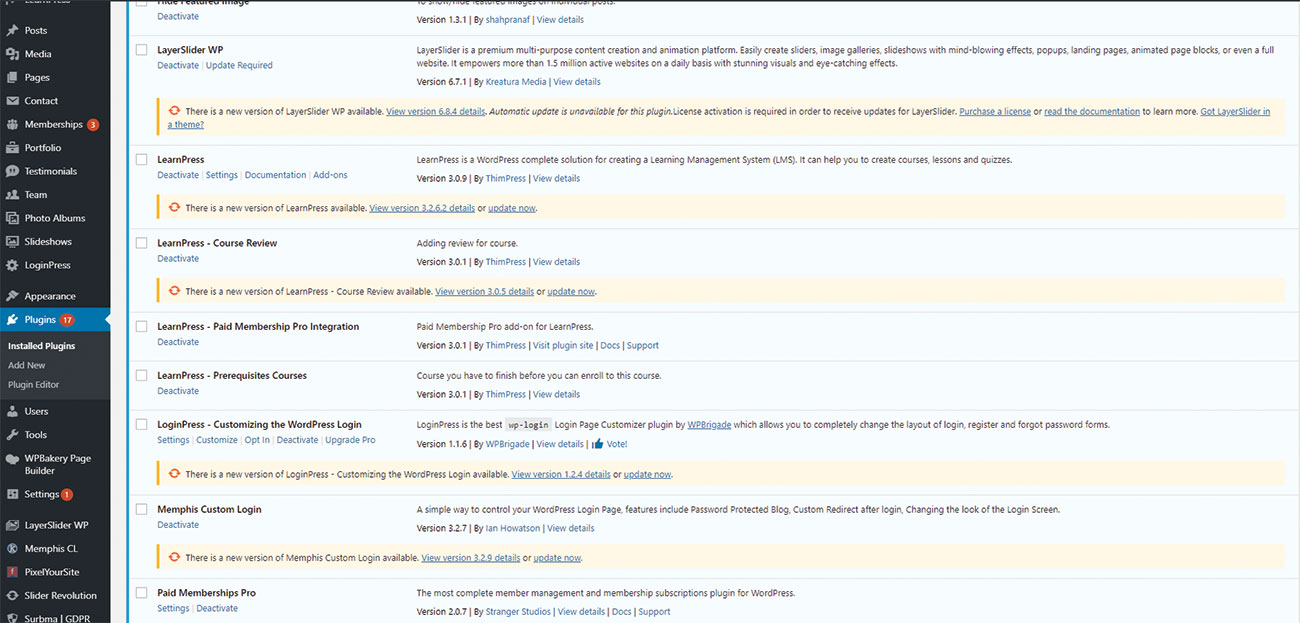Click the Tools wrench icon
This screenshot has height=623, width=1300.
(12, 435)
